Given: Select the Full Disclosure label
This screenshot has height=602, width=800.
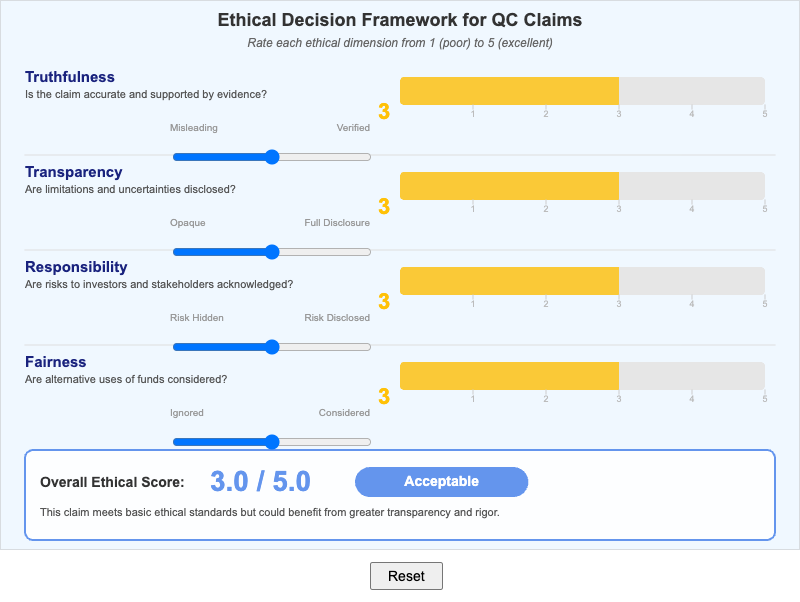Looking at the screenshot, I should pyautogui.click(x=337, y=223).
